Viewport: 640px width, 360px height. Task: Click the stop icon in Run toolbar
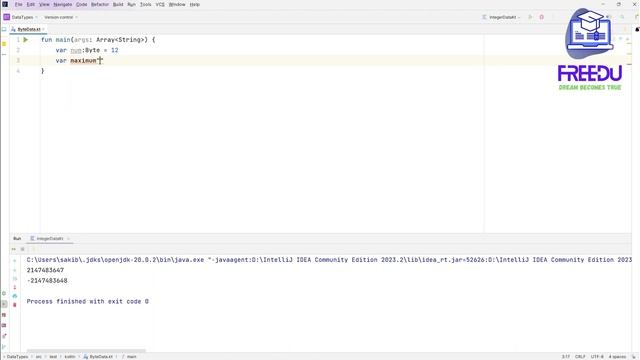[x=22, y=249]
